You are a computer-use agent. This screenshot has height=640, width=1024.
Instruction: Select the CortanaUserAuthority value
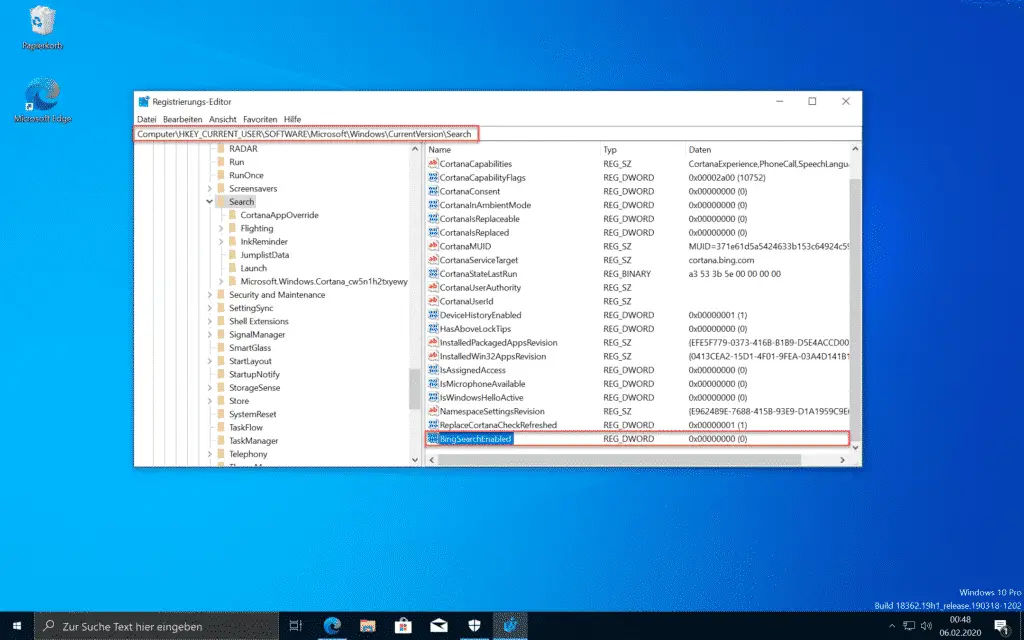tap(480, 287)
